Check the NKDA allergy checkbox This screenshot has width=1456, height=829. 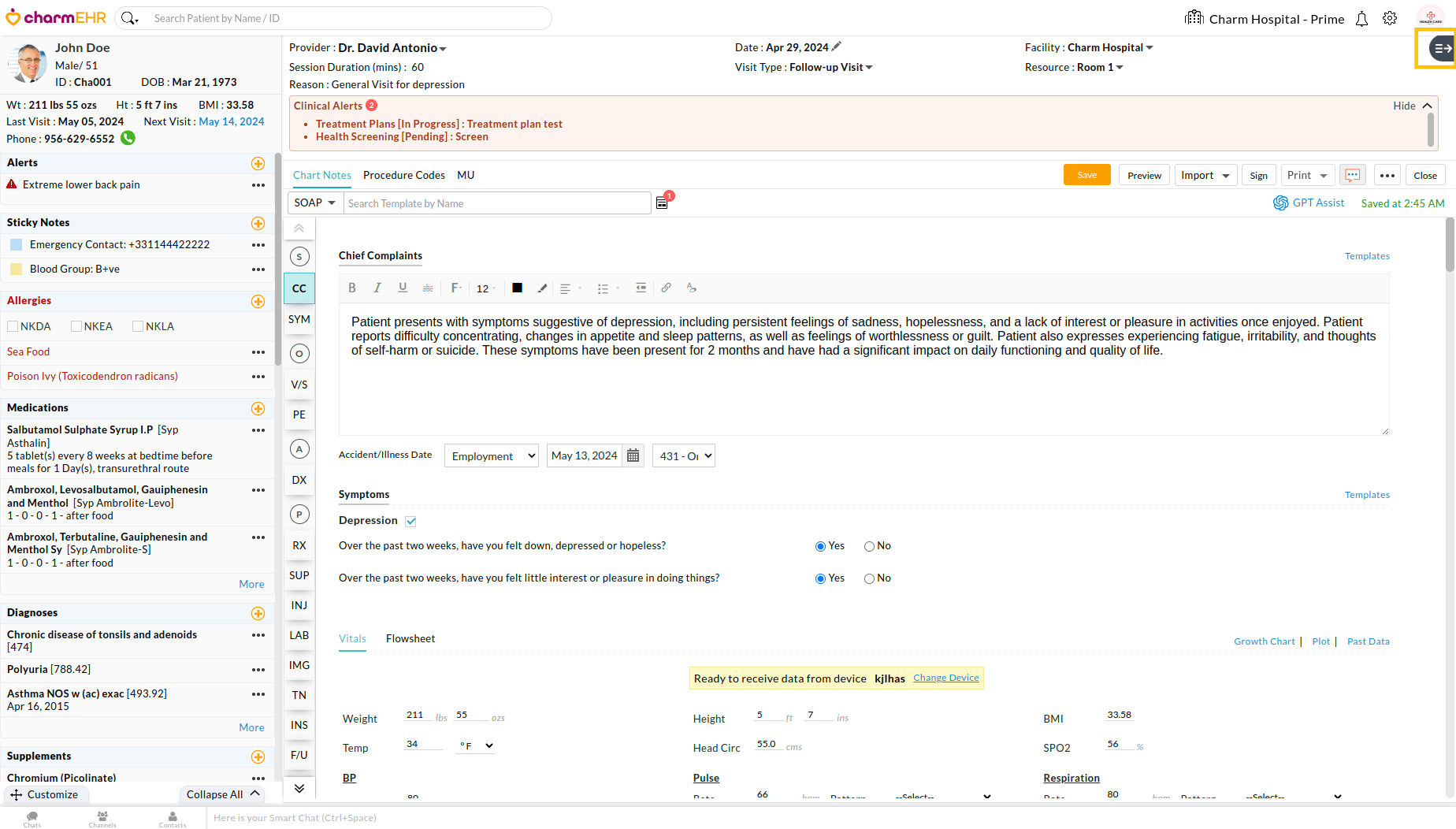13,326
